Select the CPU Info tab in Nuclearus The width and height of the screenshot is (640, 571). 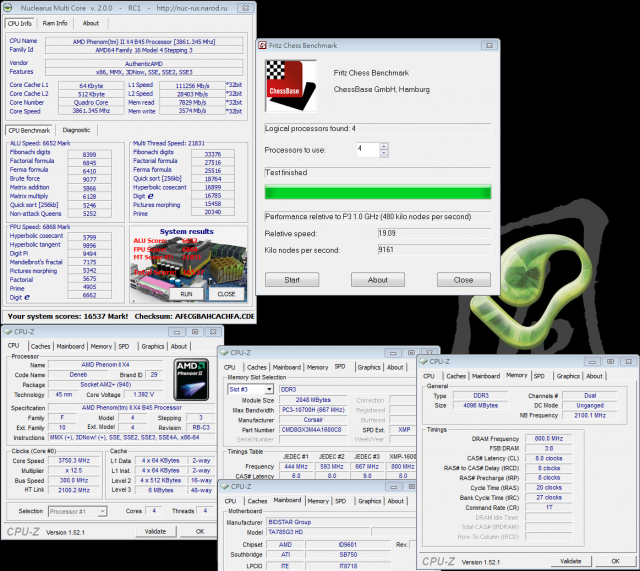pyautogui.click(x=20, y=23)
